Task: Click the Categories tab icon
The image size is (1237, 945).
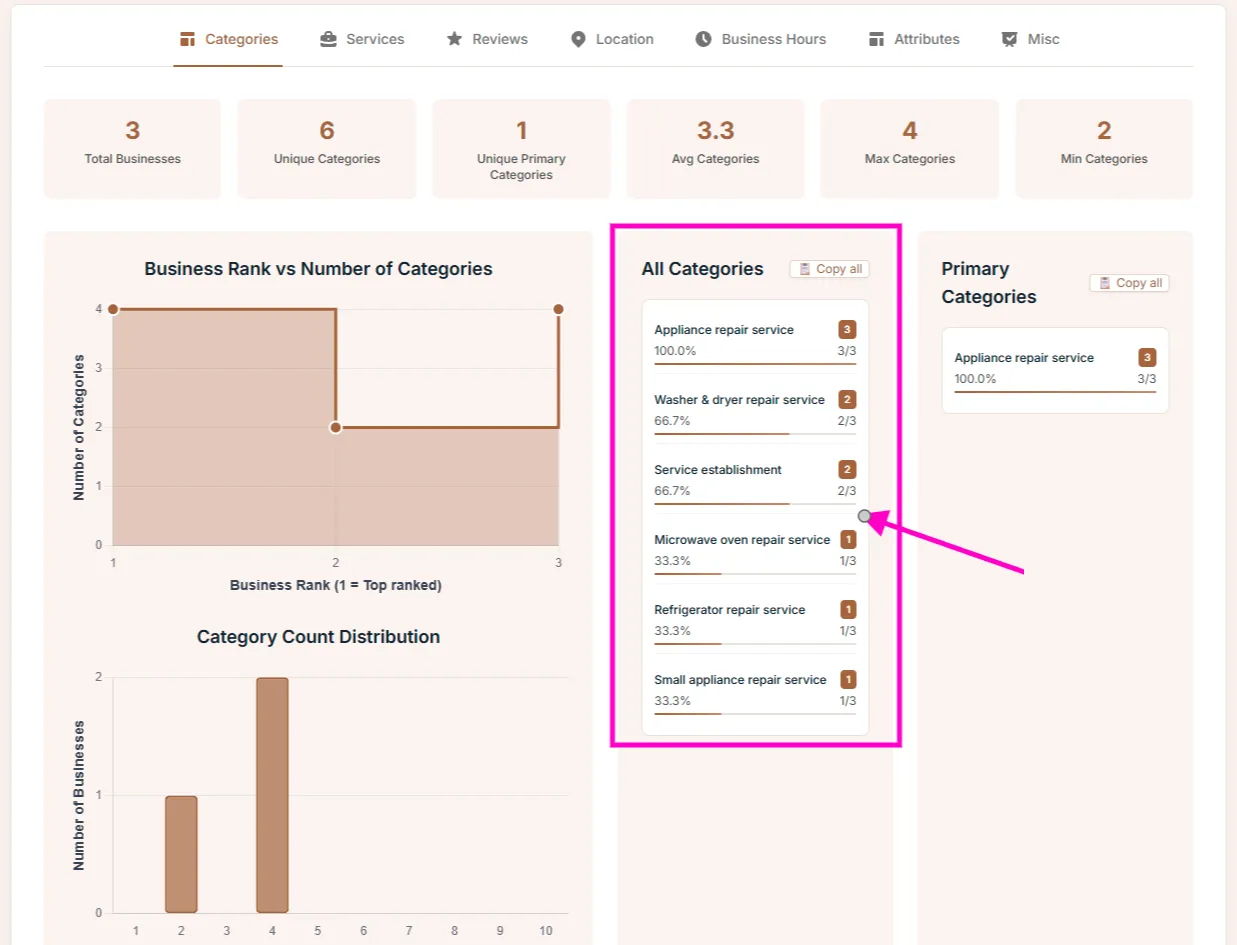Action: pos(187,39)
